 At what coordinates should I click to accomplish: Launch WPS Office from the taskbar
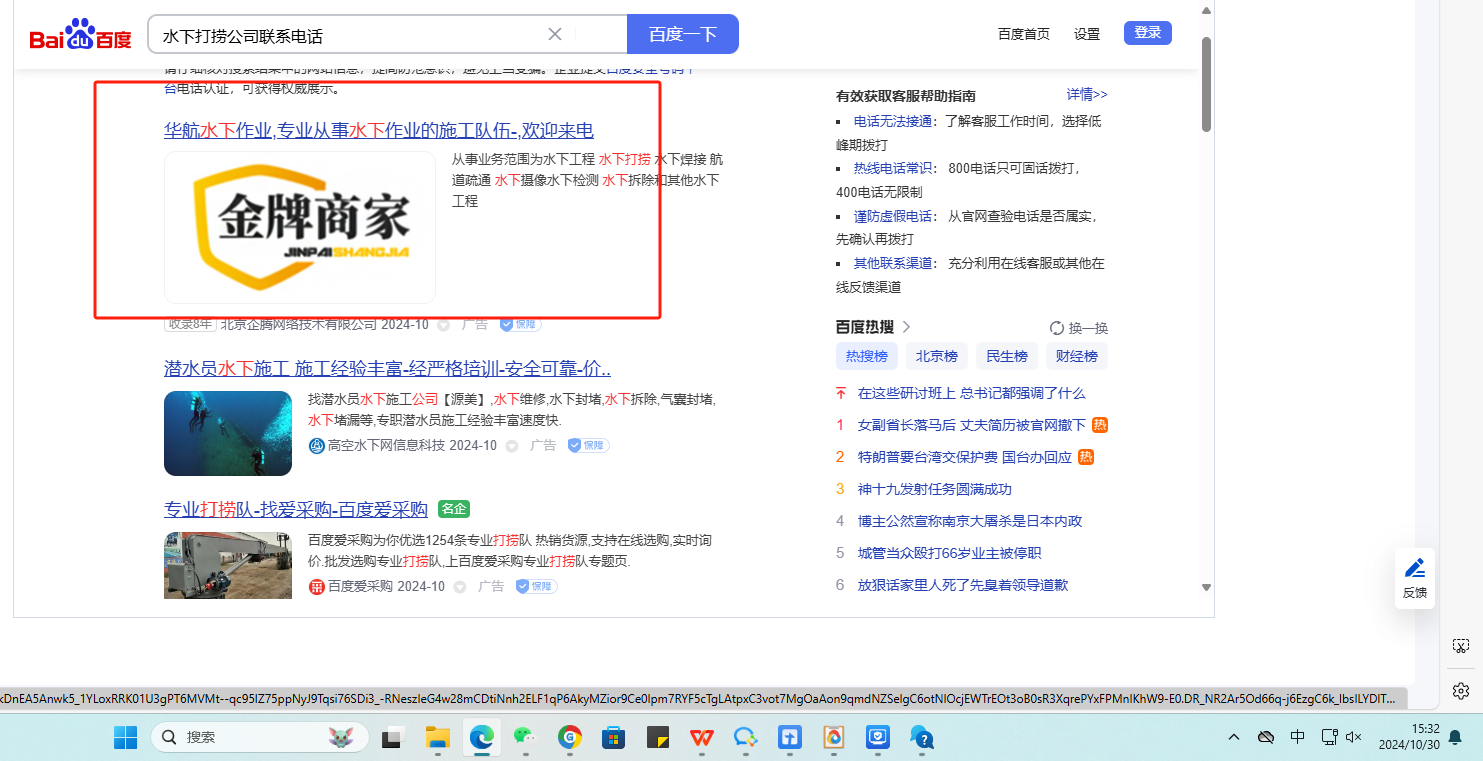(x=702, y=738)
